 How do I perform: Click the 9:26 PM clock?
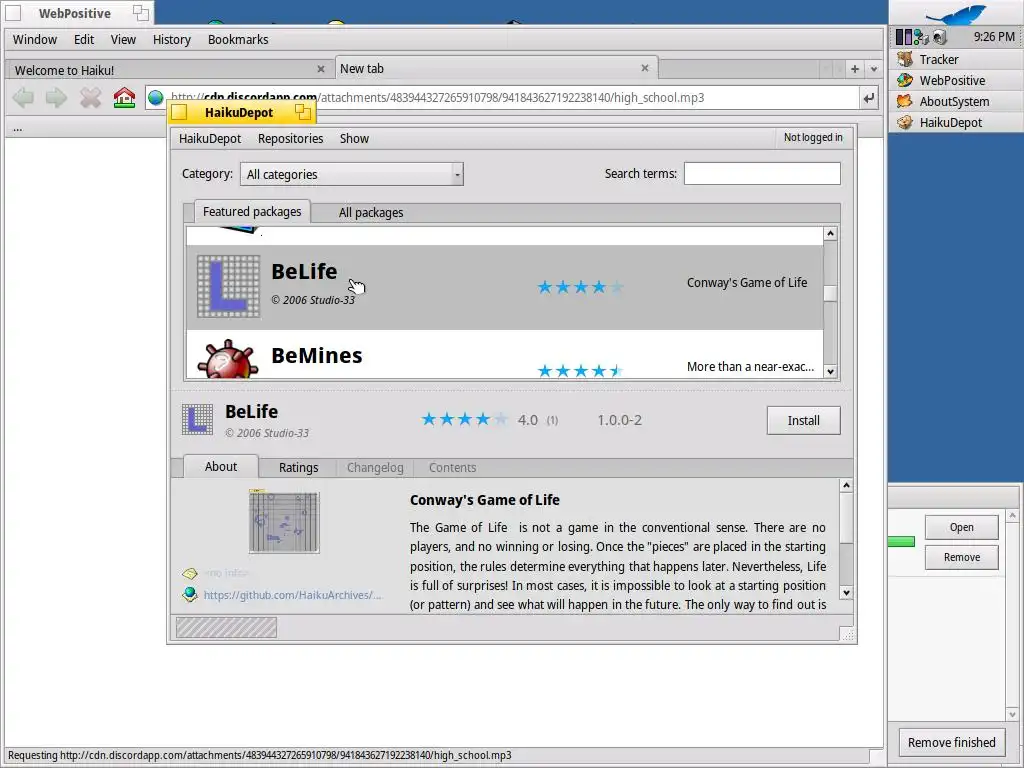coord(994,37)
